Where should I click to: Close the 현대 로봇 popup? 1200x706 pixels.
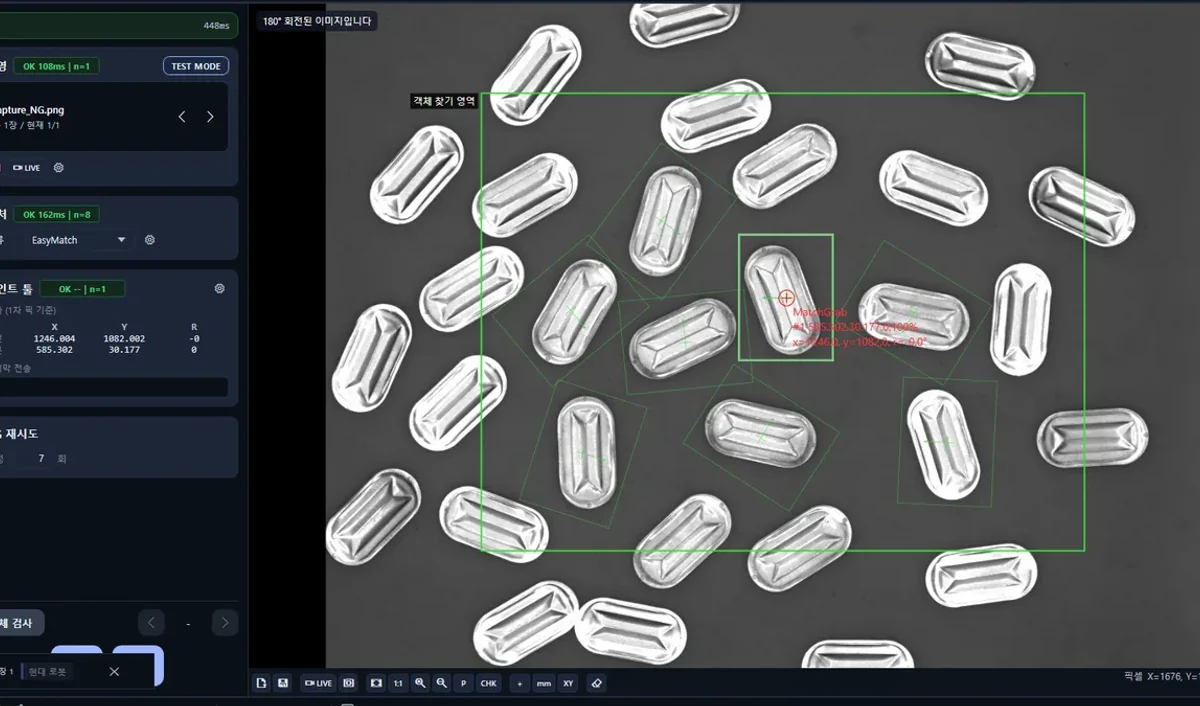[x=114, y=671]
